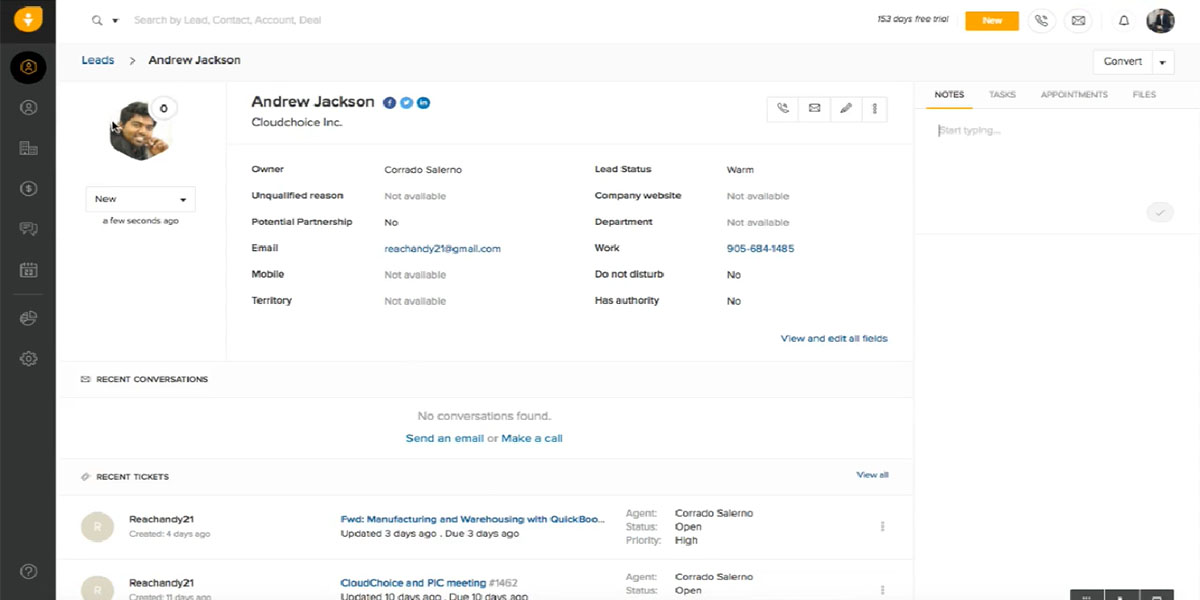Click the notifications bell icon

click(1123, 20)
